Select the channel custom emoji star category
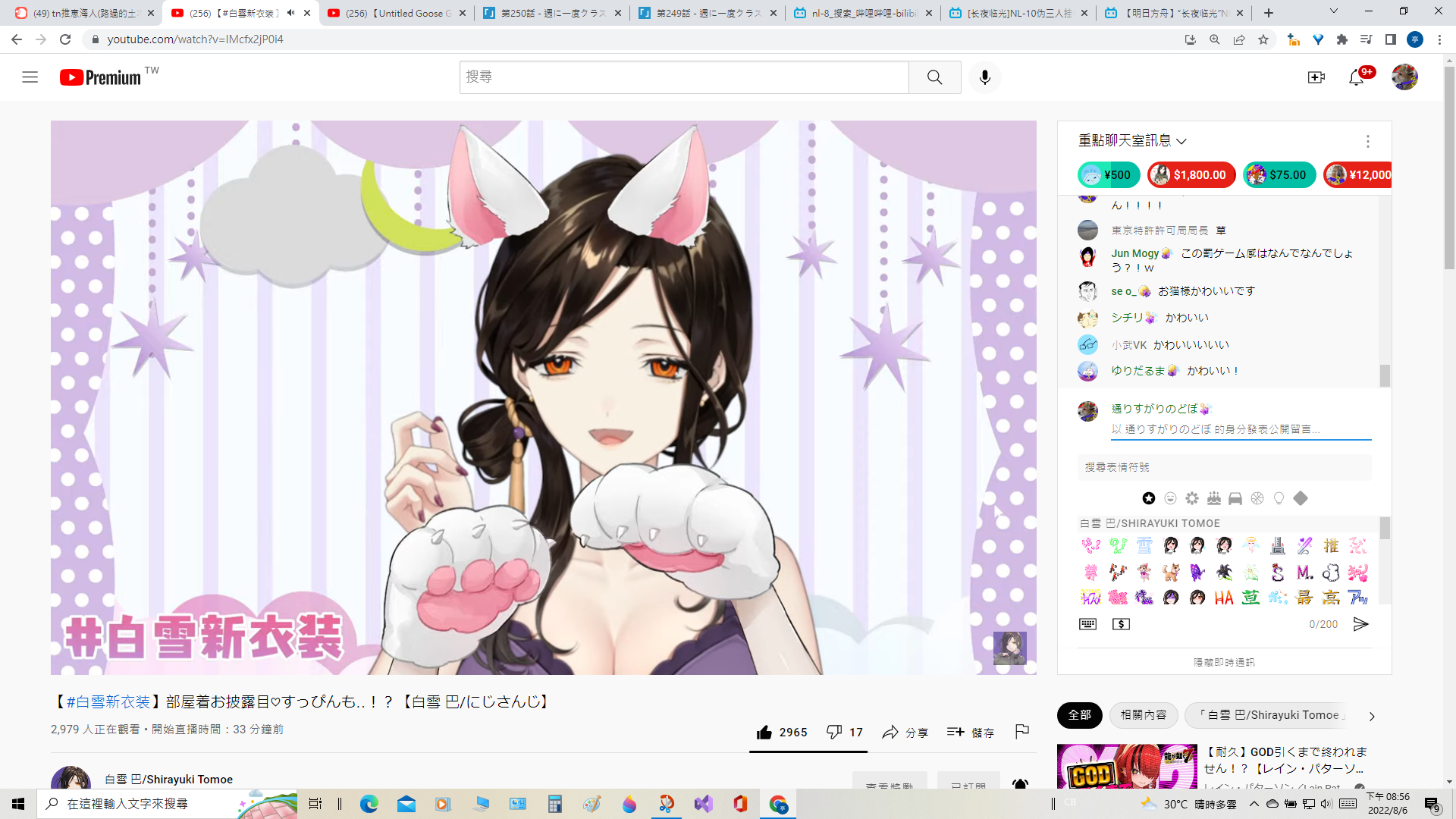This screenshot has width=1456, height=819. coord(1149,498)
